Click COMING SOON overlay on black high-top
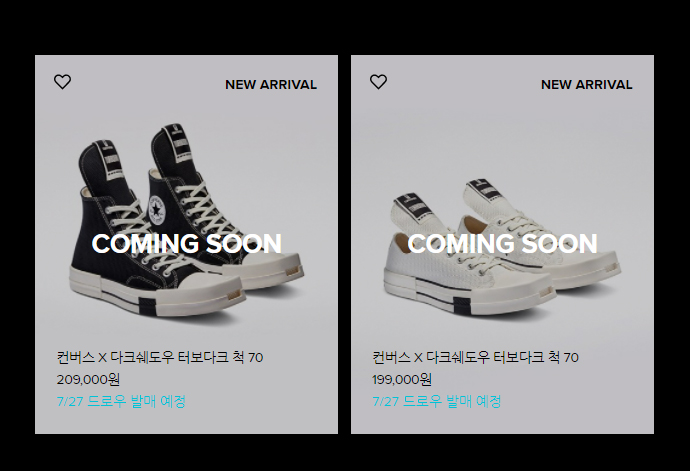 187,243
